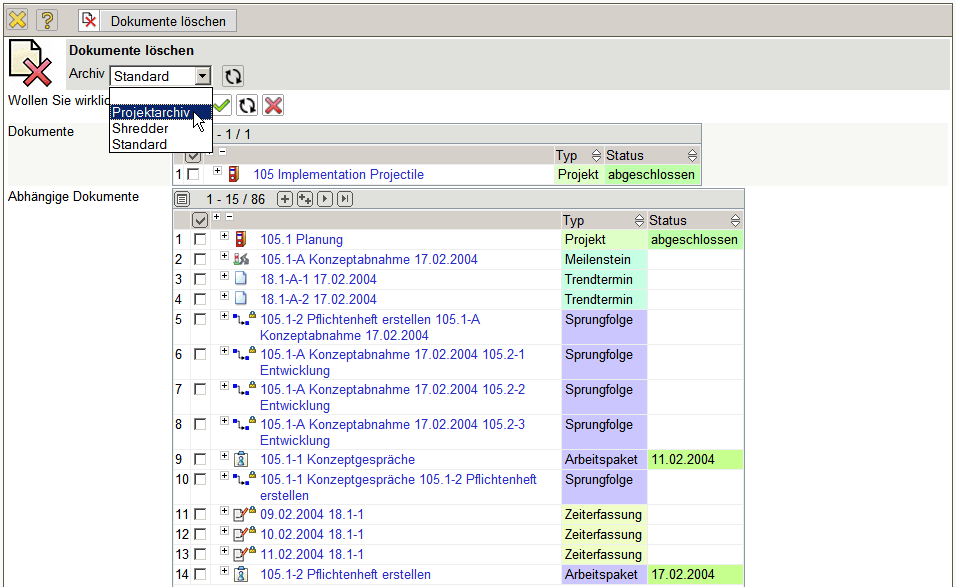Screen dimensions: 956x587
Task: Check the box for 105.1 Planung
Action: pyautogui.click(x=200, y=240)
